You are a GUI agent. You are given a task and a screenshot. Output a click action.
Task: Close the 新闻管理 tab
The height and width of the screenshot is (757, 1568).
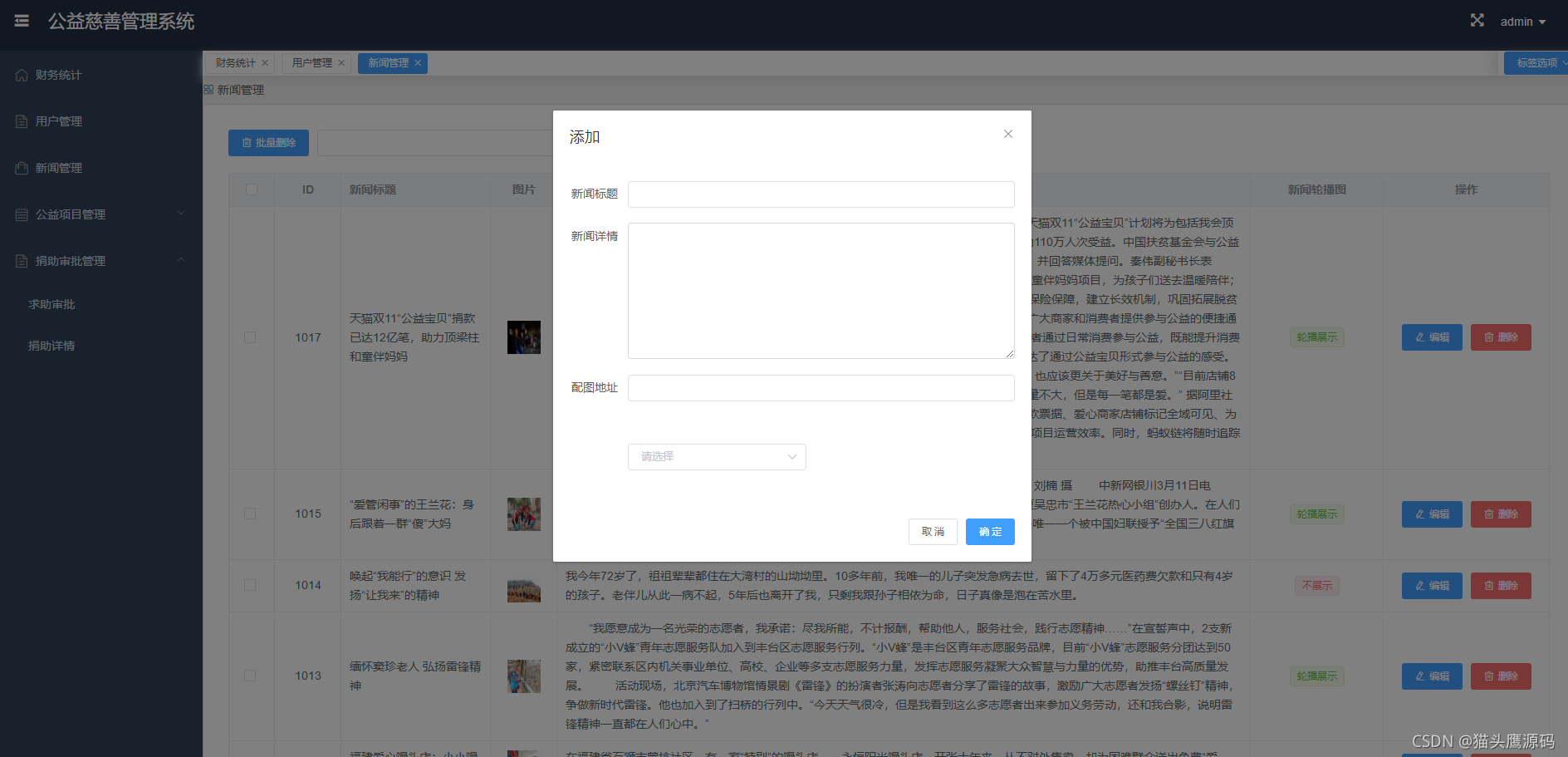click(418, 63)
